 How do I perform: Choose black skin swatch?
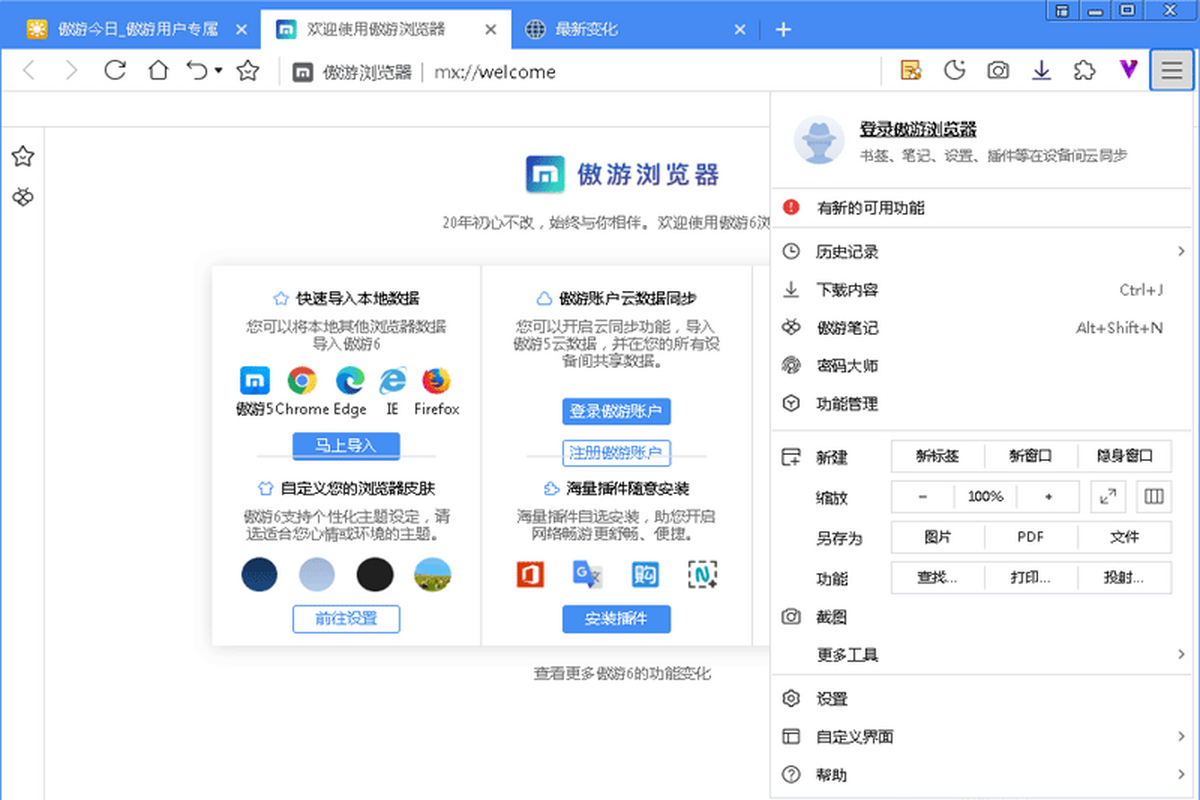click(x=375, y=575)
